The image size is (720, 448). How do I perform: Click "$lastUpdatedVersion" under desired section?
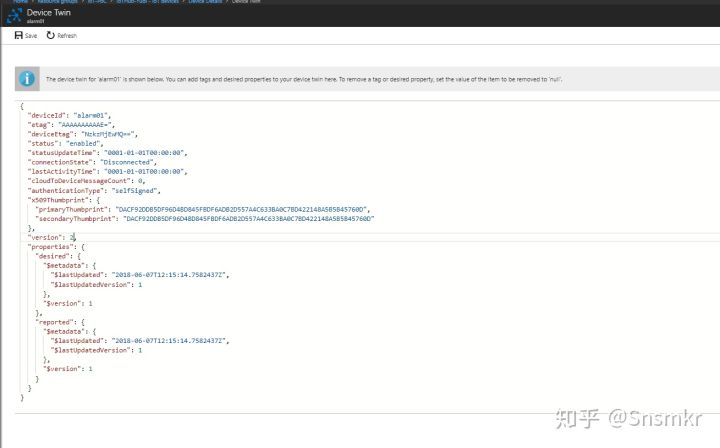[x=96, y=285]
